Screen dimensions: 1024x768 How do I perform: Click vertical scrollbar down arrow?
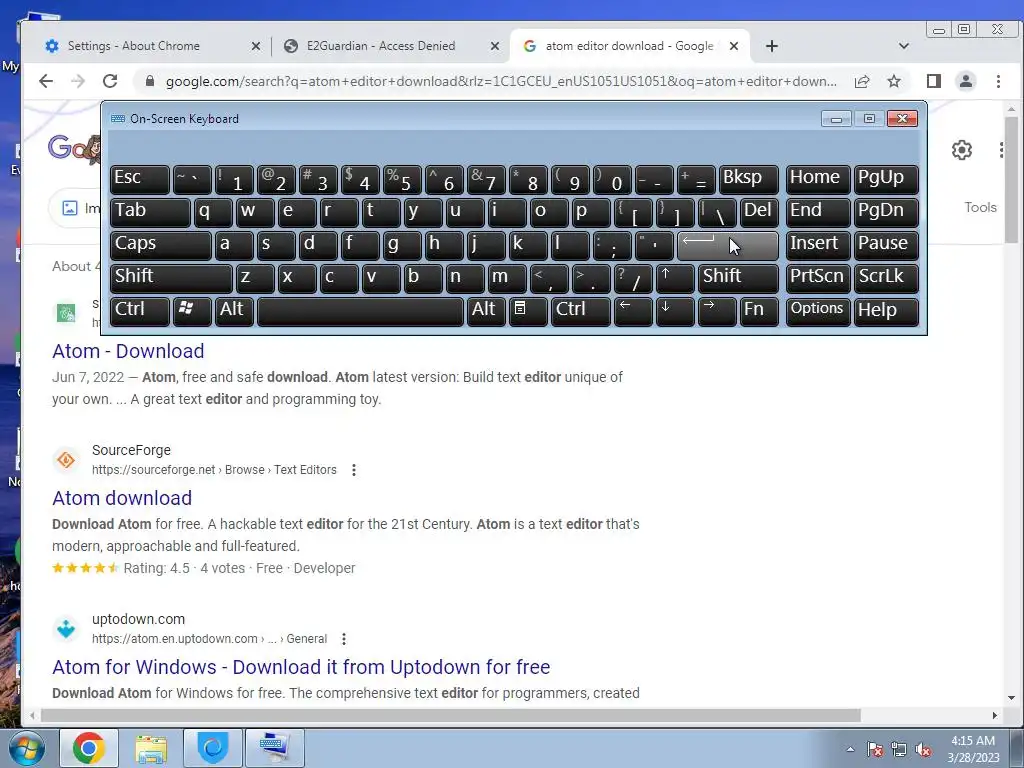1012,698
